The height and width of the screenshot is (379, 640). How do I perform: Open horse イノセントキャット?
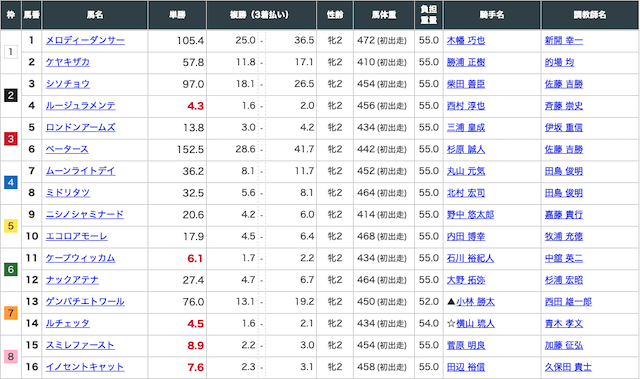click(84, 367)
